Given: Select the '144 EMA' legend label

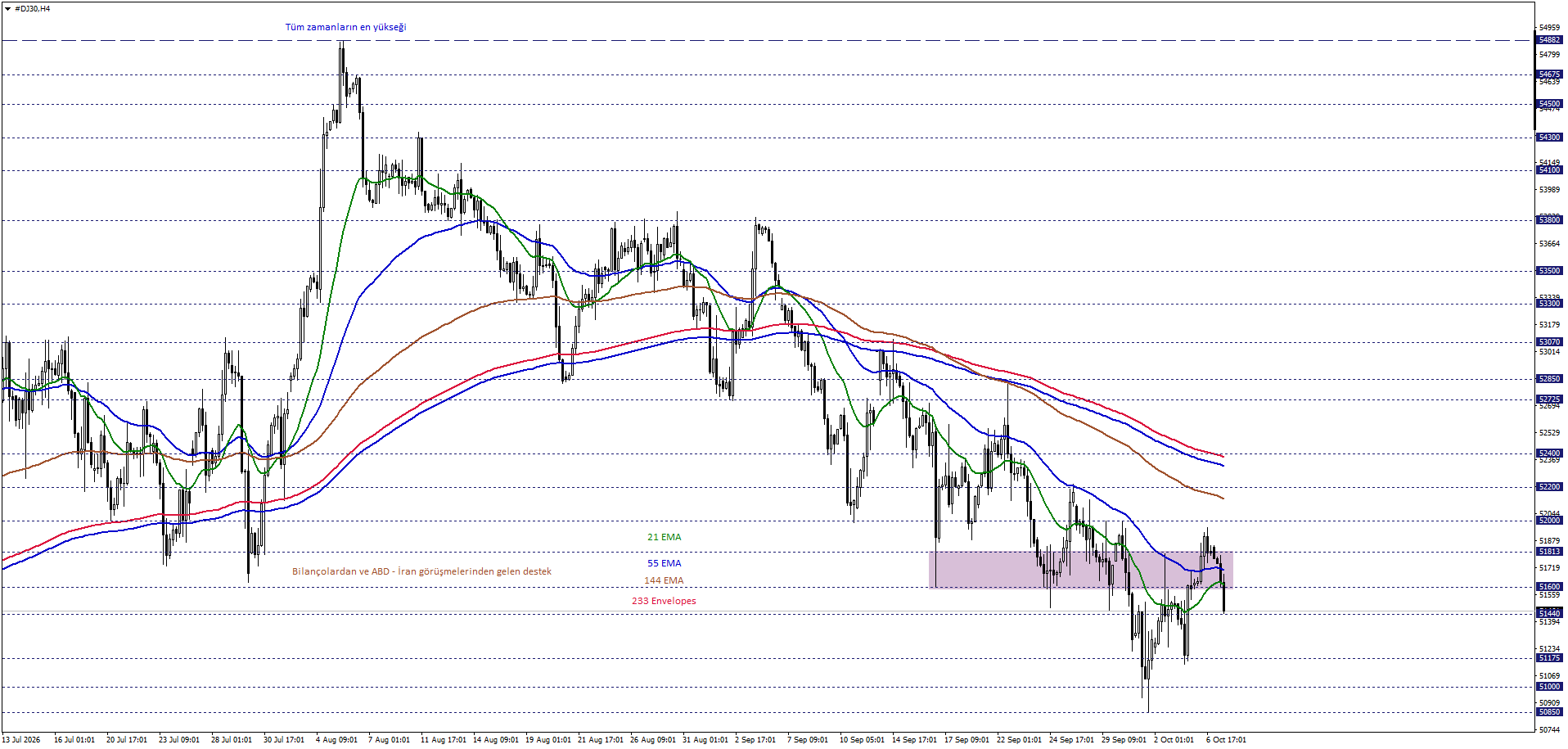Looking at the screenshot, I should click(x=664, y=580).
